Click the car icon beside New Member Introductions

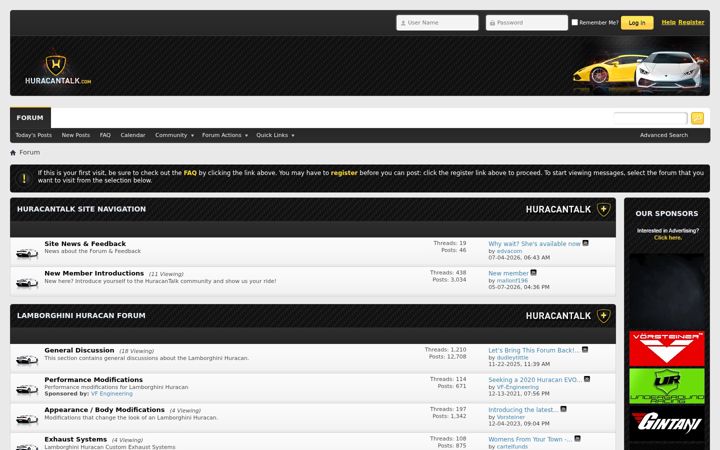tap(27, 282)
